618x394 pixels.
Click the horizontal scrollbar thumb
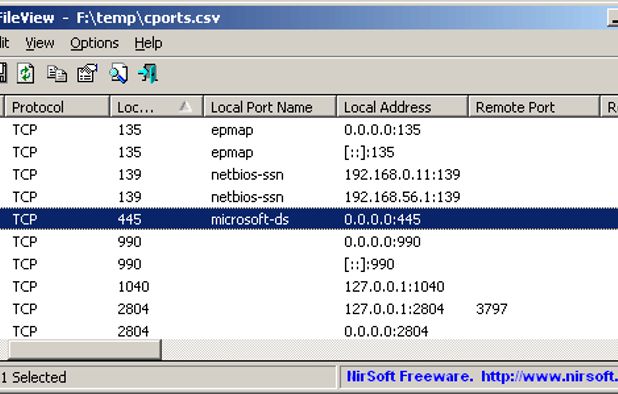(x=85, y=349)
